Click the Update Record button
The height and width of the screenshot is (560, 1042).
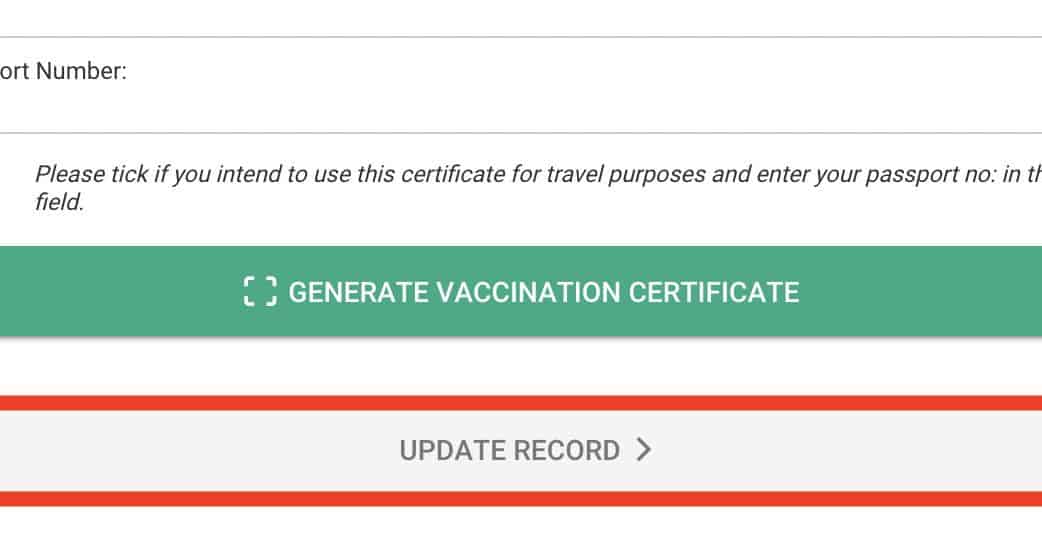[521, 450]
